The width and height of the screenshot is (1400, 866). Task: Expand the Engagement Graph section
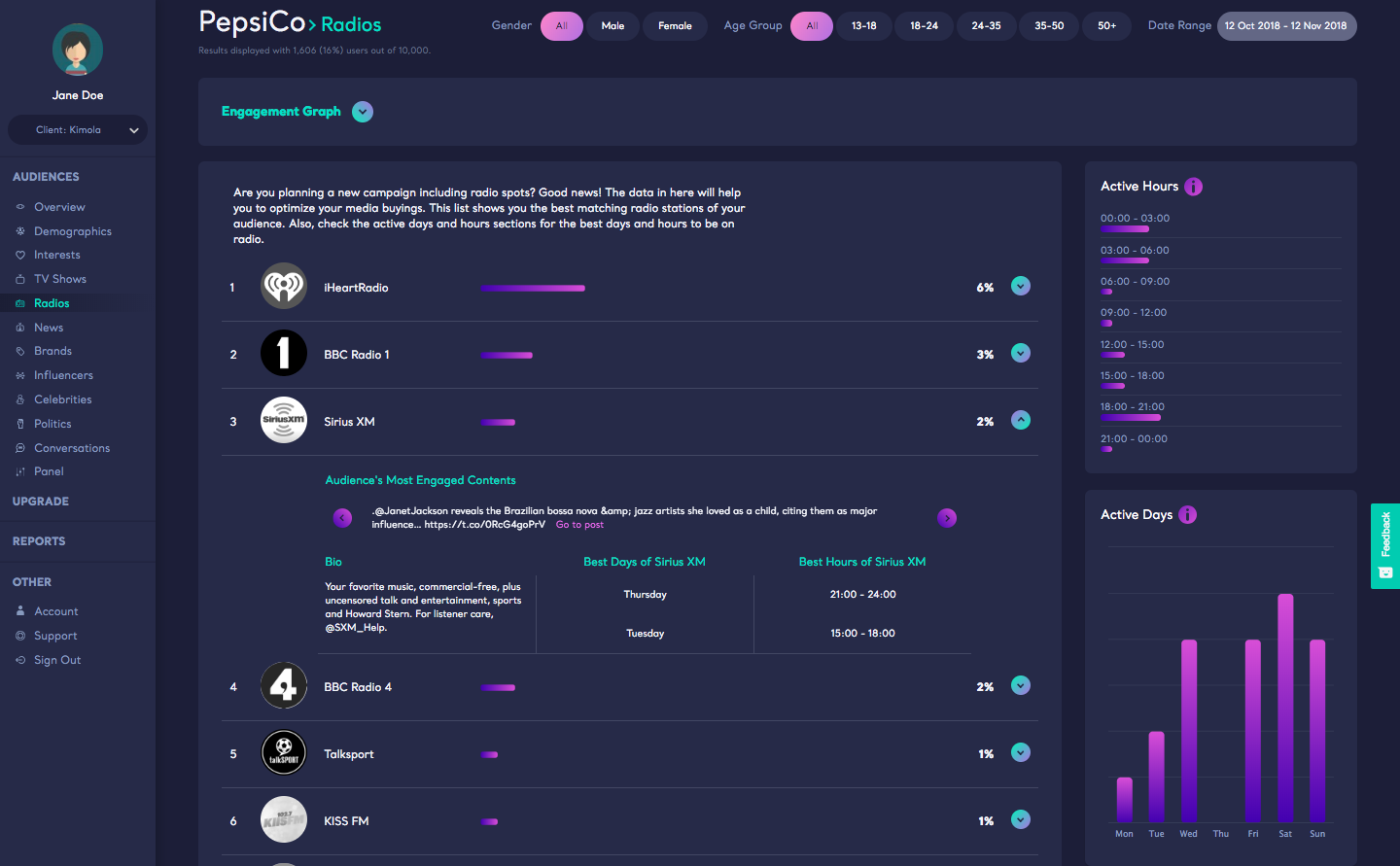tap(363, 112)
